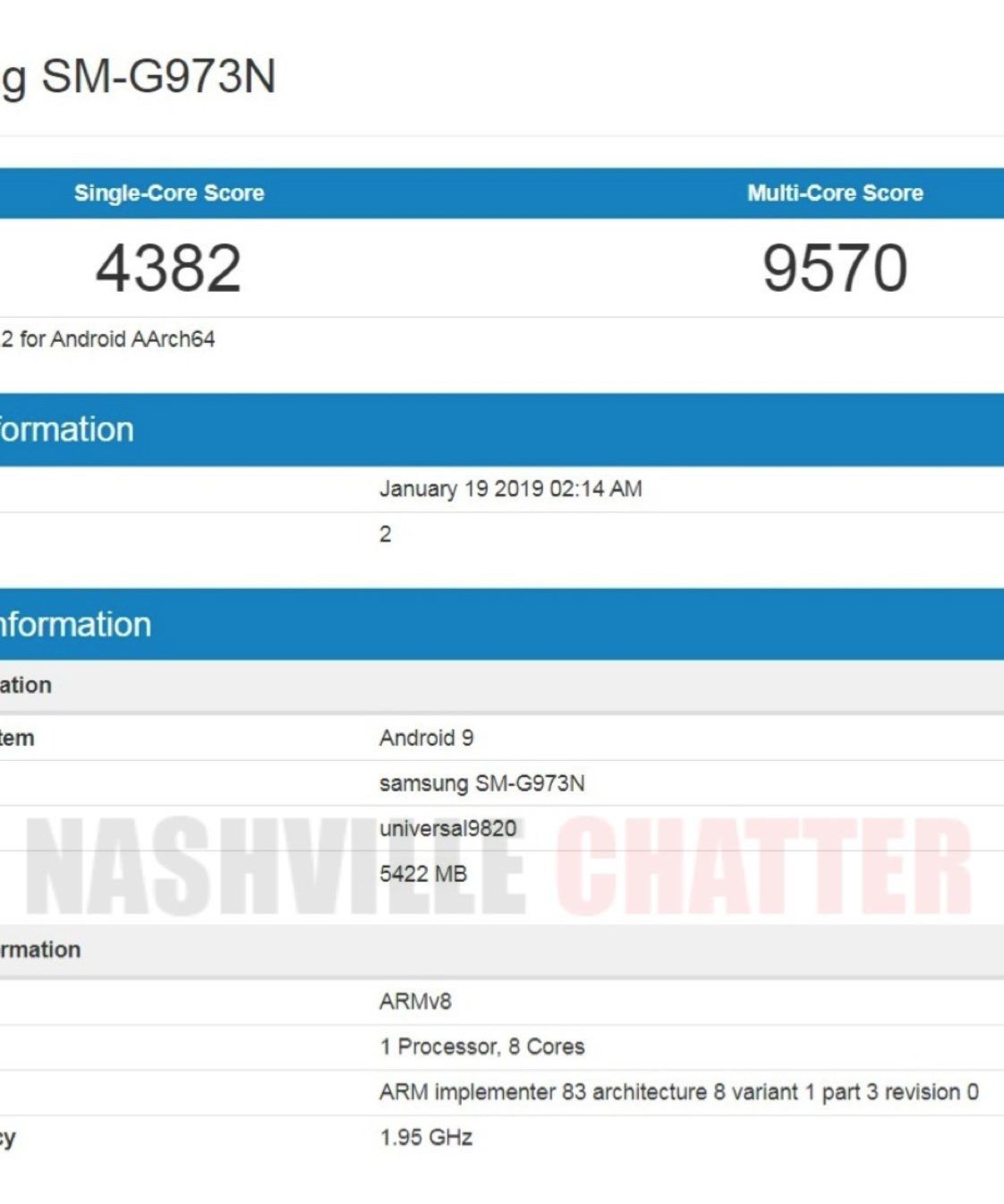Image resolution: width=1004 pixels, height=1204 pixels.
Task: Click the ARM implementer 83 identifier row
Action: [678, 1092]
